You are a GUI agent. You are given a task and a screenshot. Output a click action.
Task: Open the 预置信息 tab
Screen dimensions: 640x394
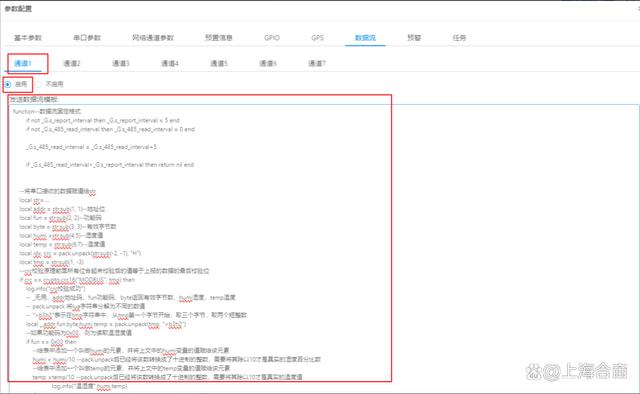coord(218,38)
